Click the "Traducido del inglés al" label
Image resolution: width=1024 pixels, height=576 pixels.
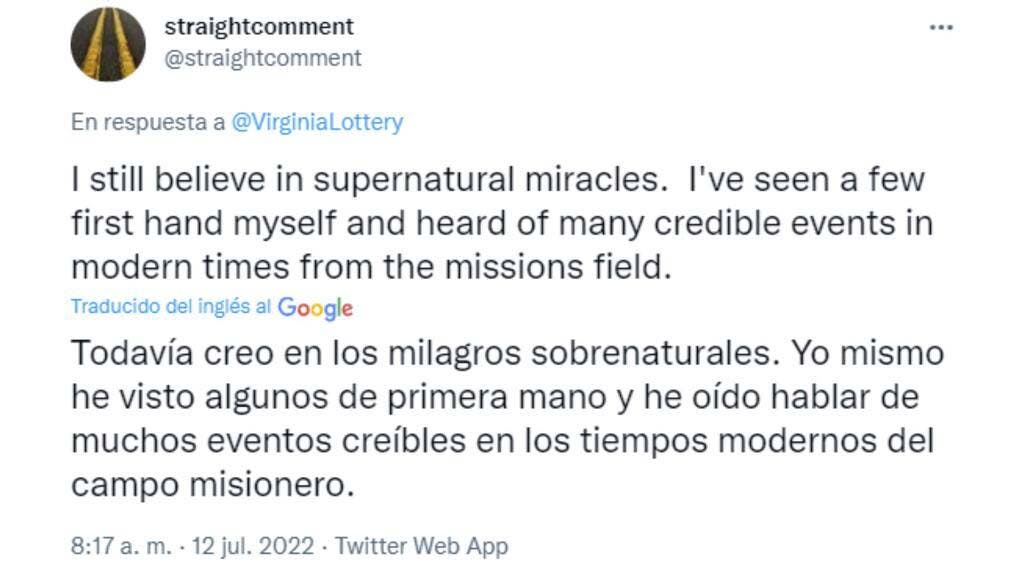click(171, 307)
